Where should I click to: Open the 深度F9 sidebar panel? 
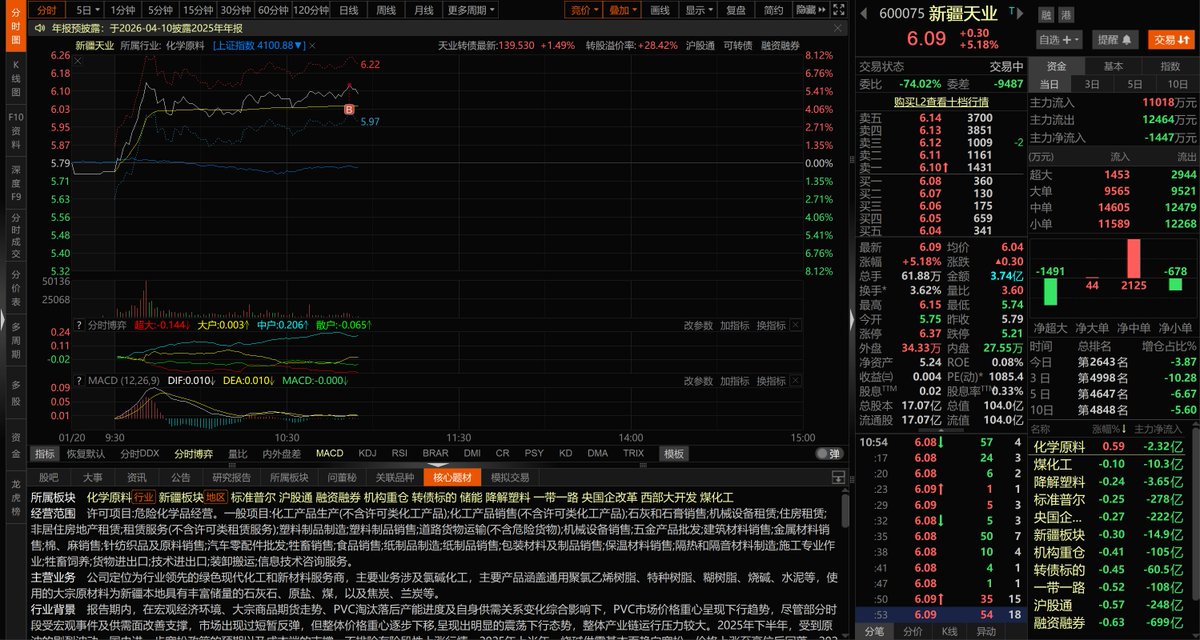[15, 183]
